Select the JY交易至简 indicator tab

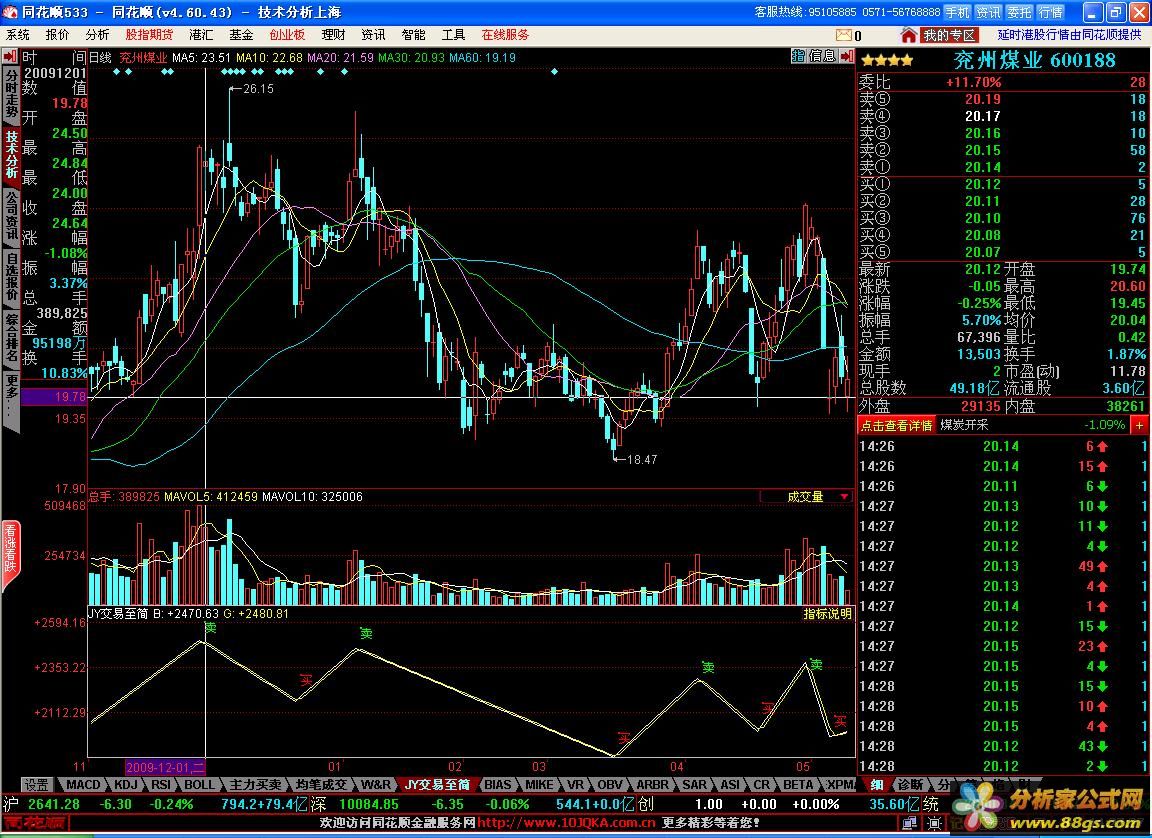[437, 784]
